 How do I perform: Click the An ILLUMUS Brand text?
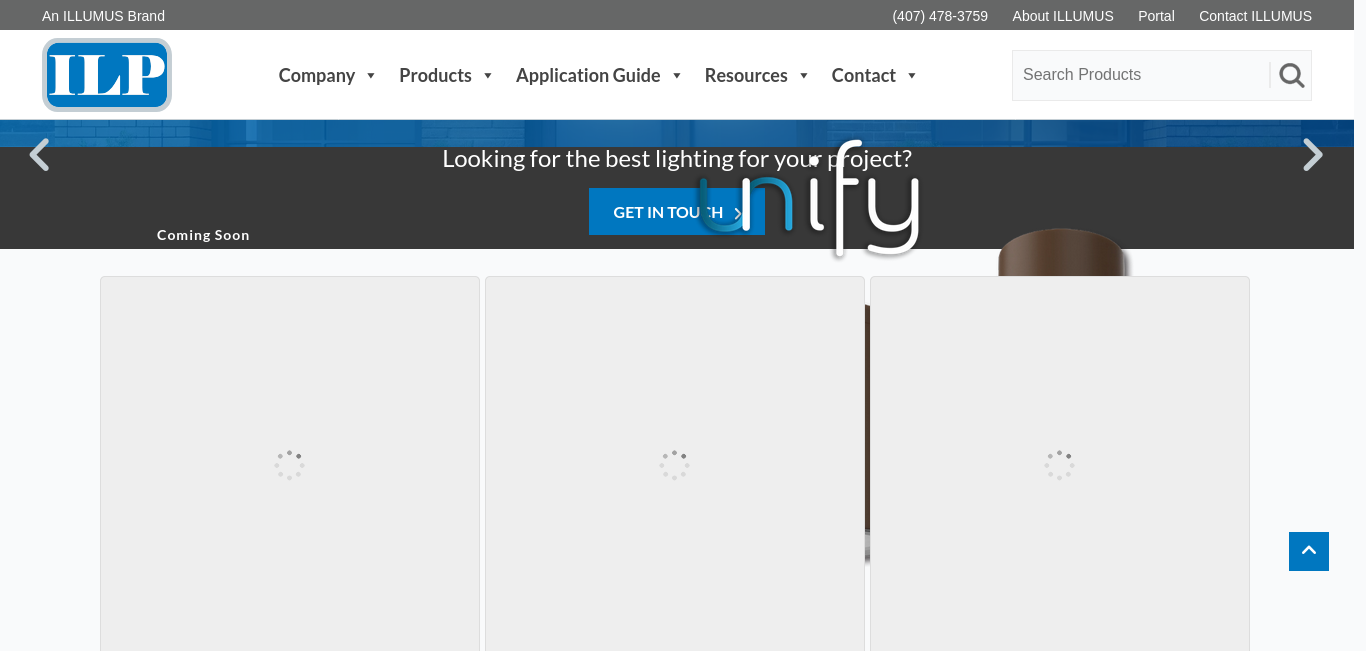(x=103, y=16)
